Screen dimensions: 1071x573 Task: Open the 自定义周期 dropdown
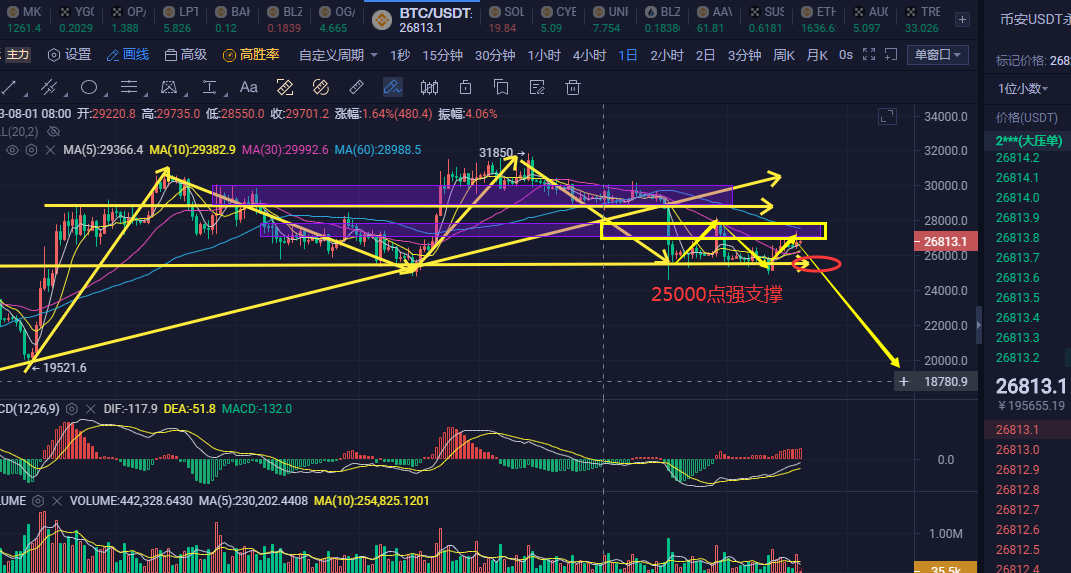(339, 55)
